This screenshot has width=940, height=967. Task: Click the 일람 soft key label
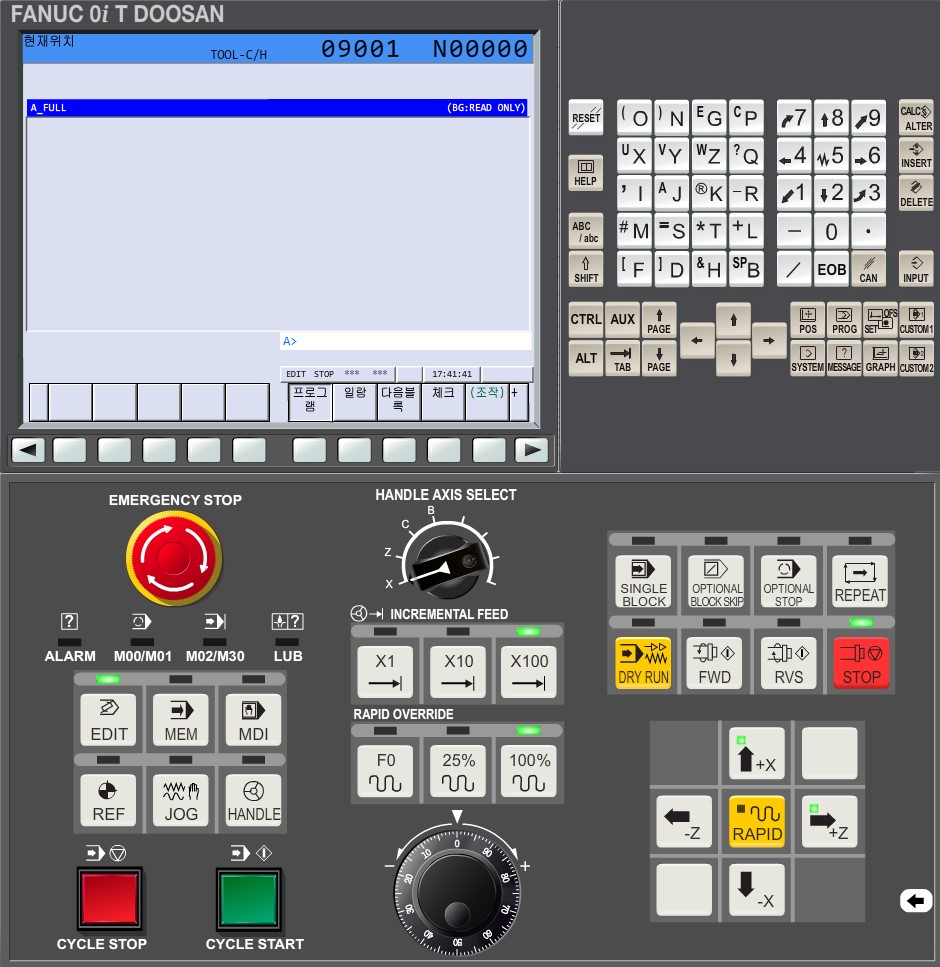[x=355, y=401]
